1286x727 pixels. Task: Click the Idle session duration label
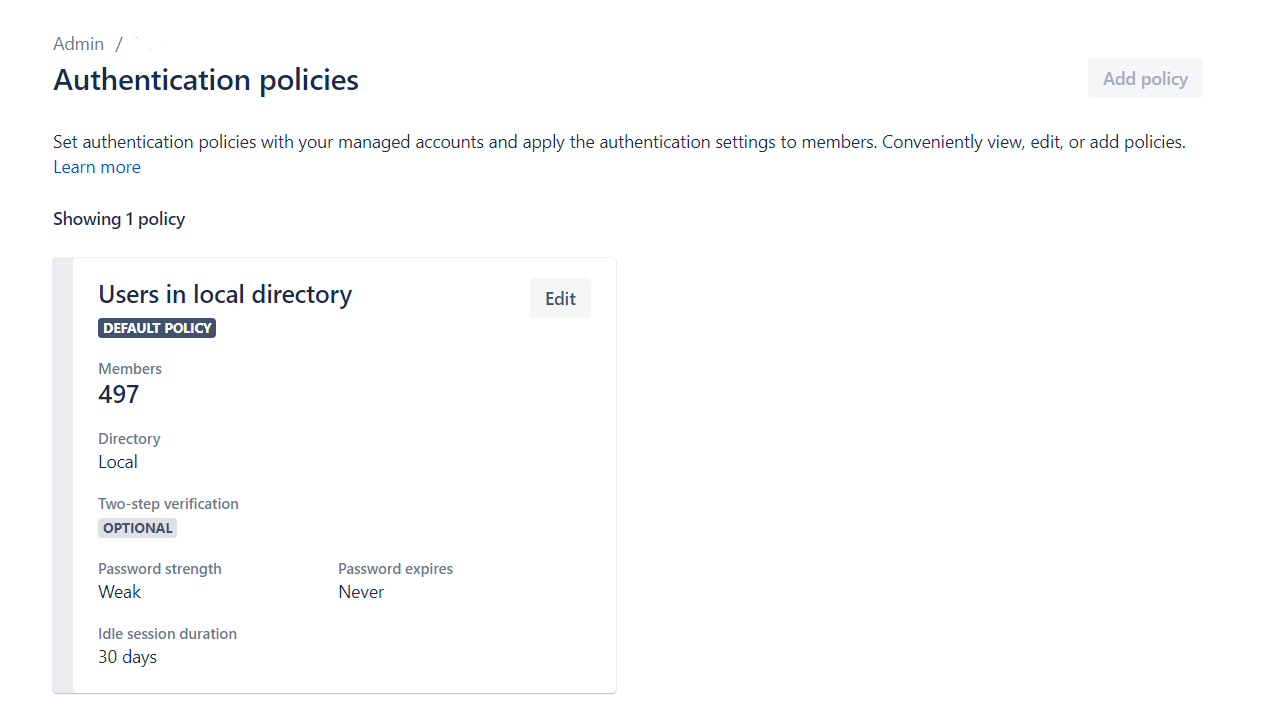click(167, 634)
